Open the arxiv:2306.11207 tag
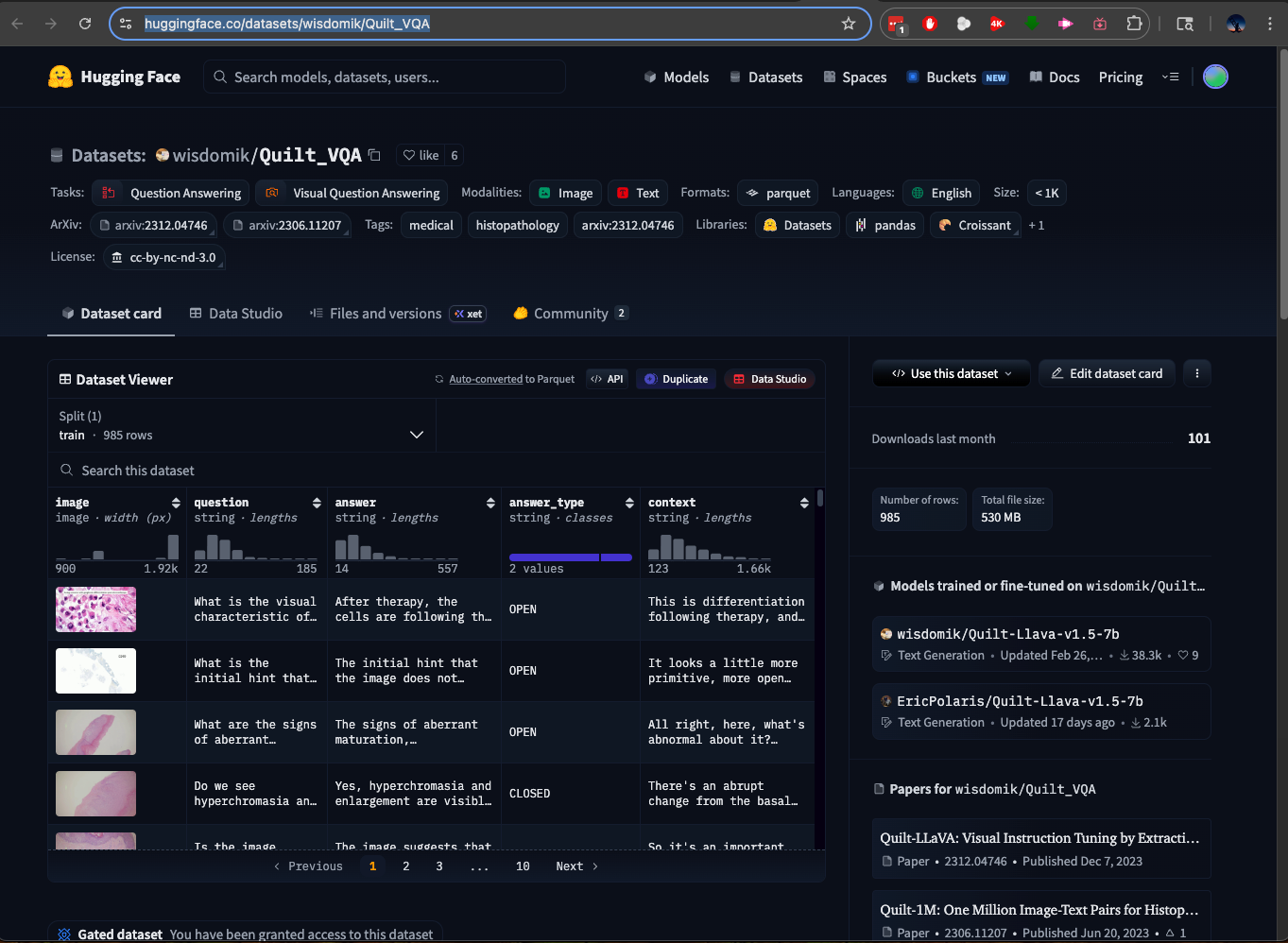 (287, 225)
